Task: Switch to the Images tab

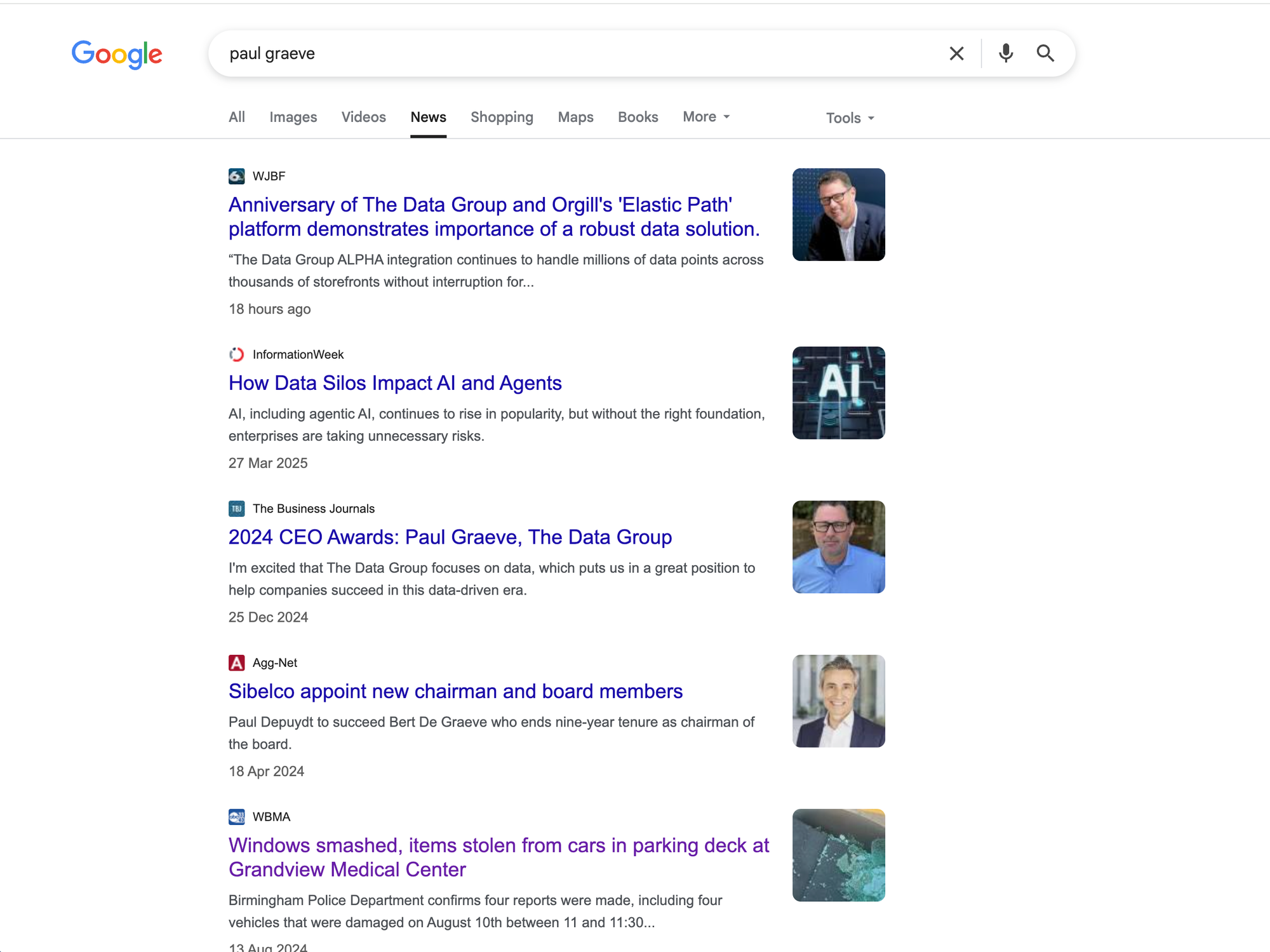Action: coord(293,117)
